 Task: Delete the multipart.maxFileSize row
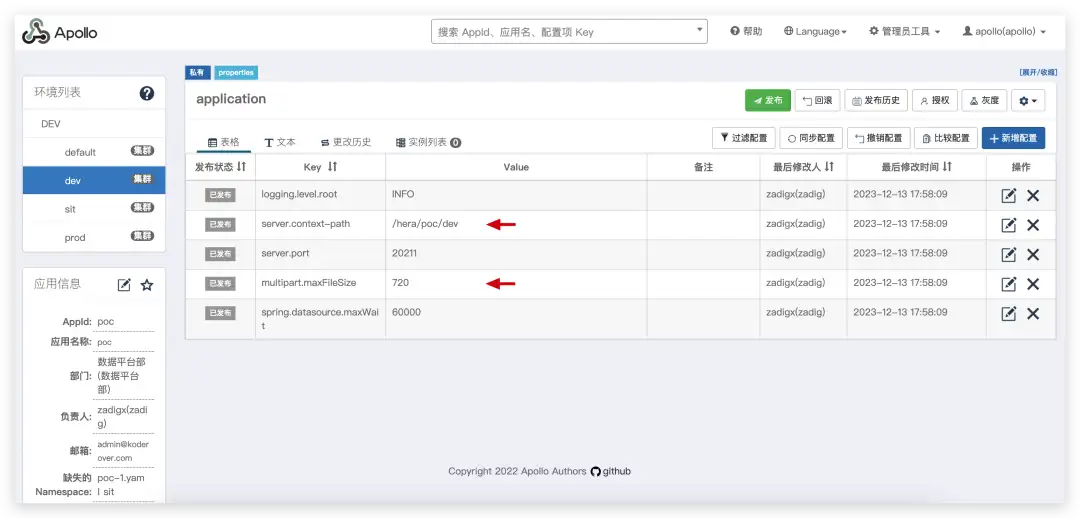click(x=1033, y=284)
